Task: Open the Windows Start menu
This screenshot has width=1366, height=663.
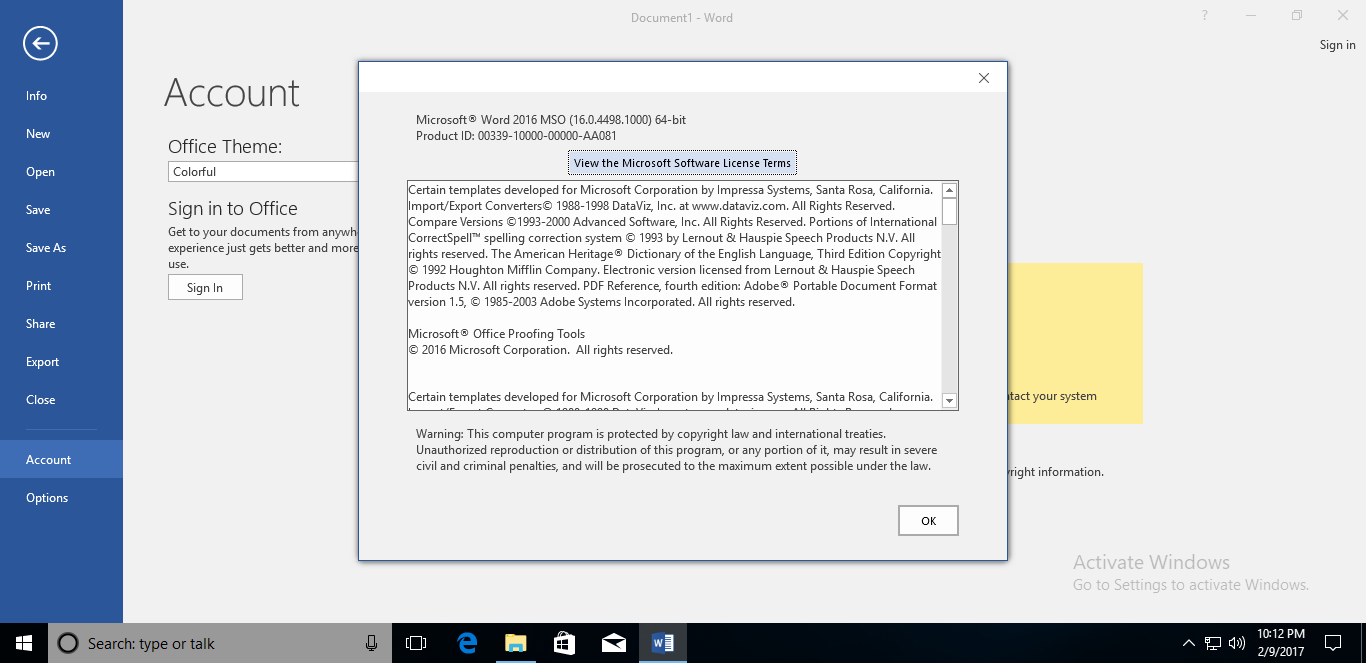Action: click(23, 643)
